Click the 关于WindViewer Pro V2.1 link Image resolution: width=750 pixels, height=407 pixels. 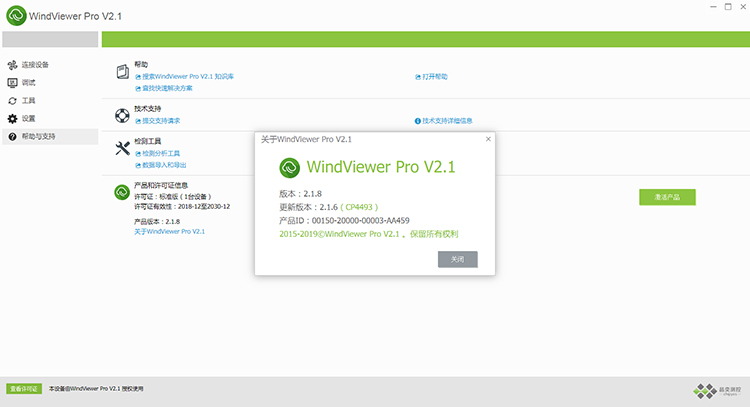click(169, 231)
